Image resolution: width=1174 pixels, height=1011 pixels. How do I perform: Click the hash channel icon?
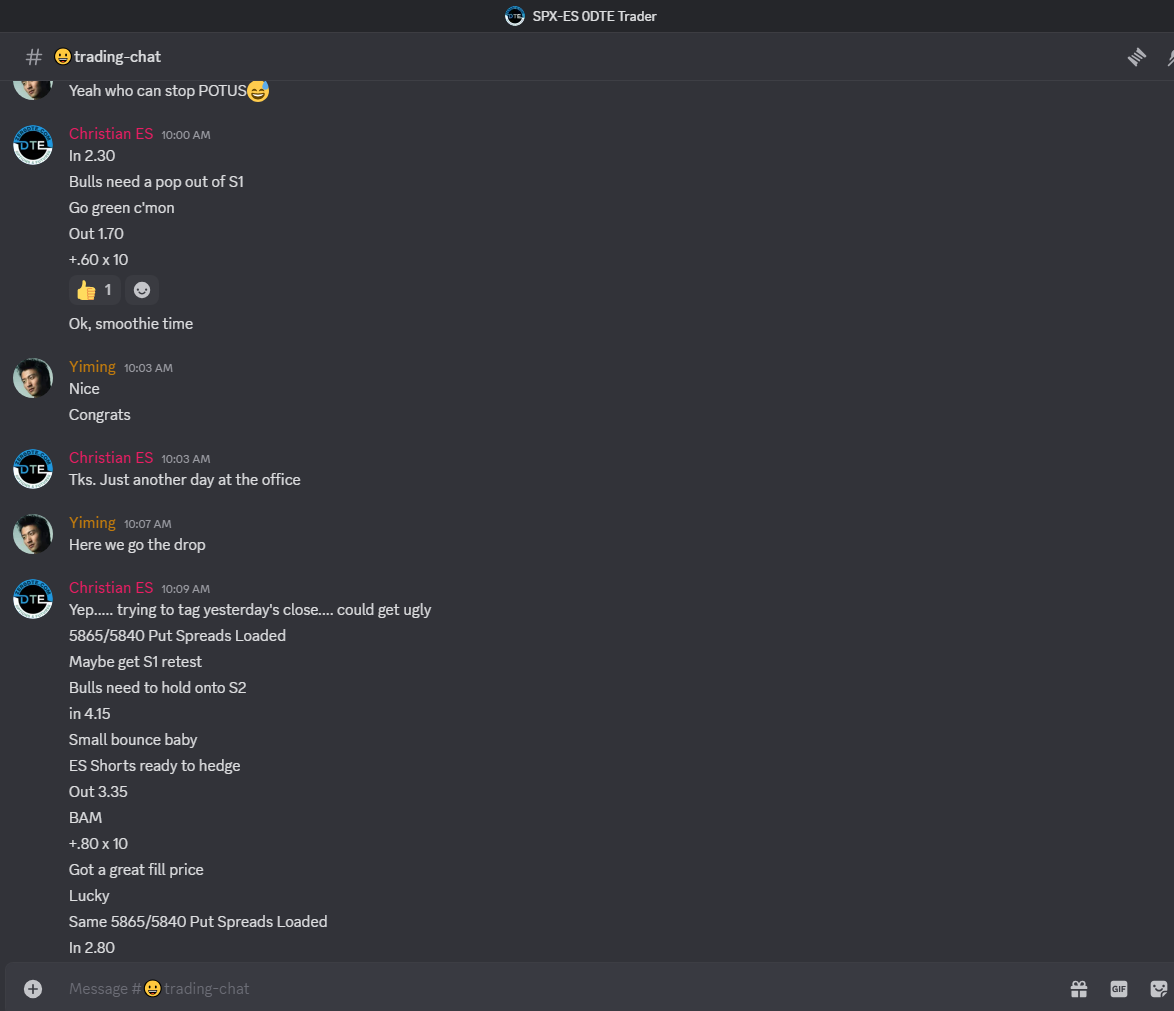coord(34,57)
